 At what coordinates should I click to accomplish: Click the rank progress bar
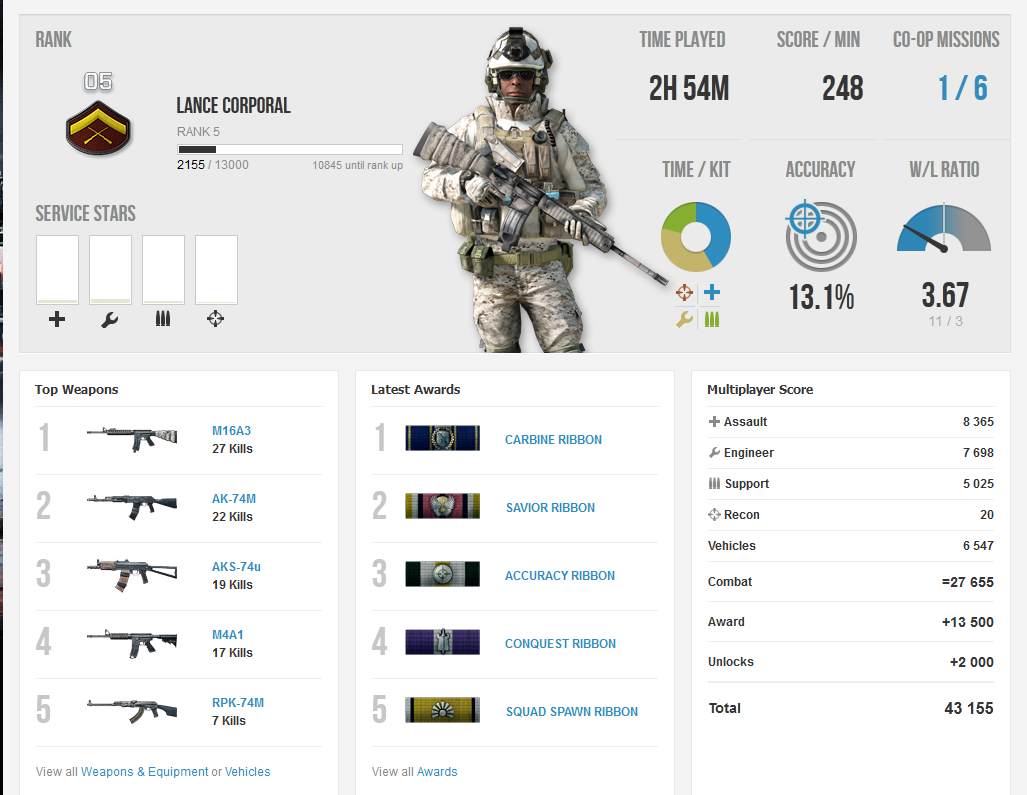point(289,149)
